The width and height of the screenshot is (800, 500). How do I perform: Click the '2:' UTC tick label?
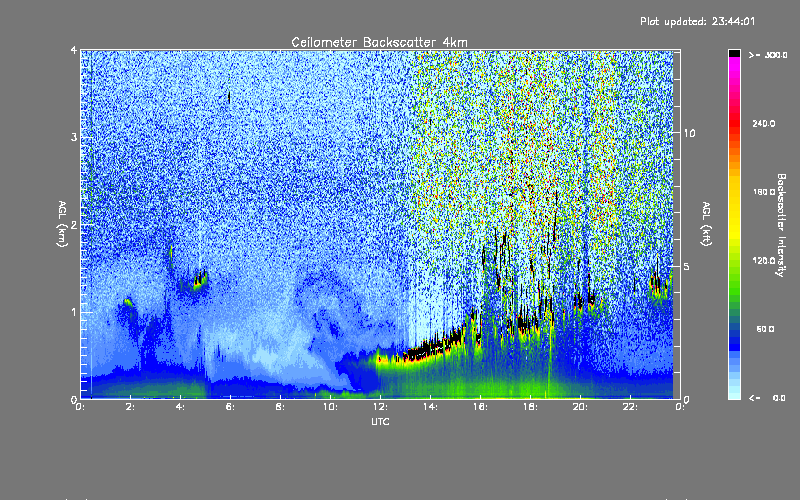pos(130,407)
